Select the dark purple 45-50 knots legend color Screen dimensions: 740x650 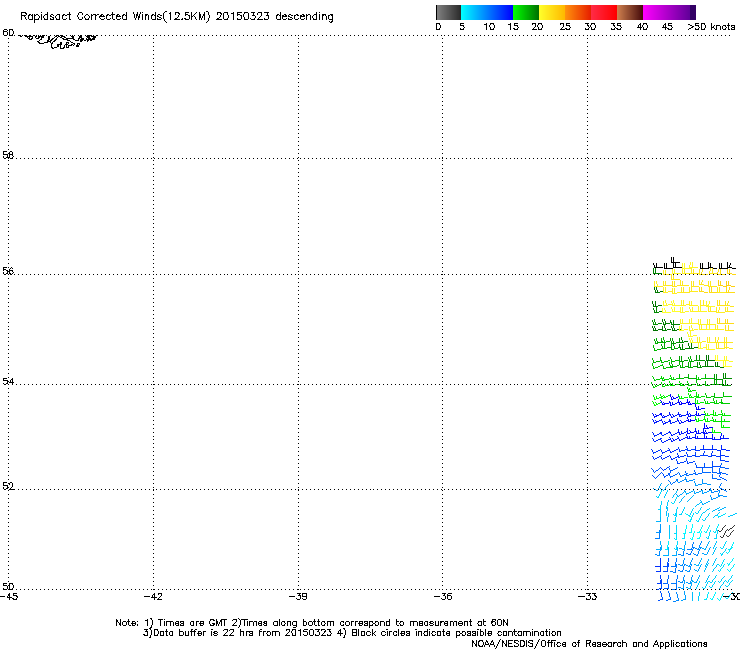point(682,12)
